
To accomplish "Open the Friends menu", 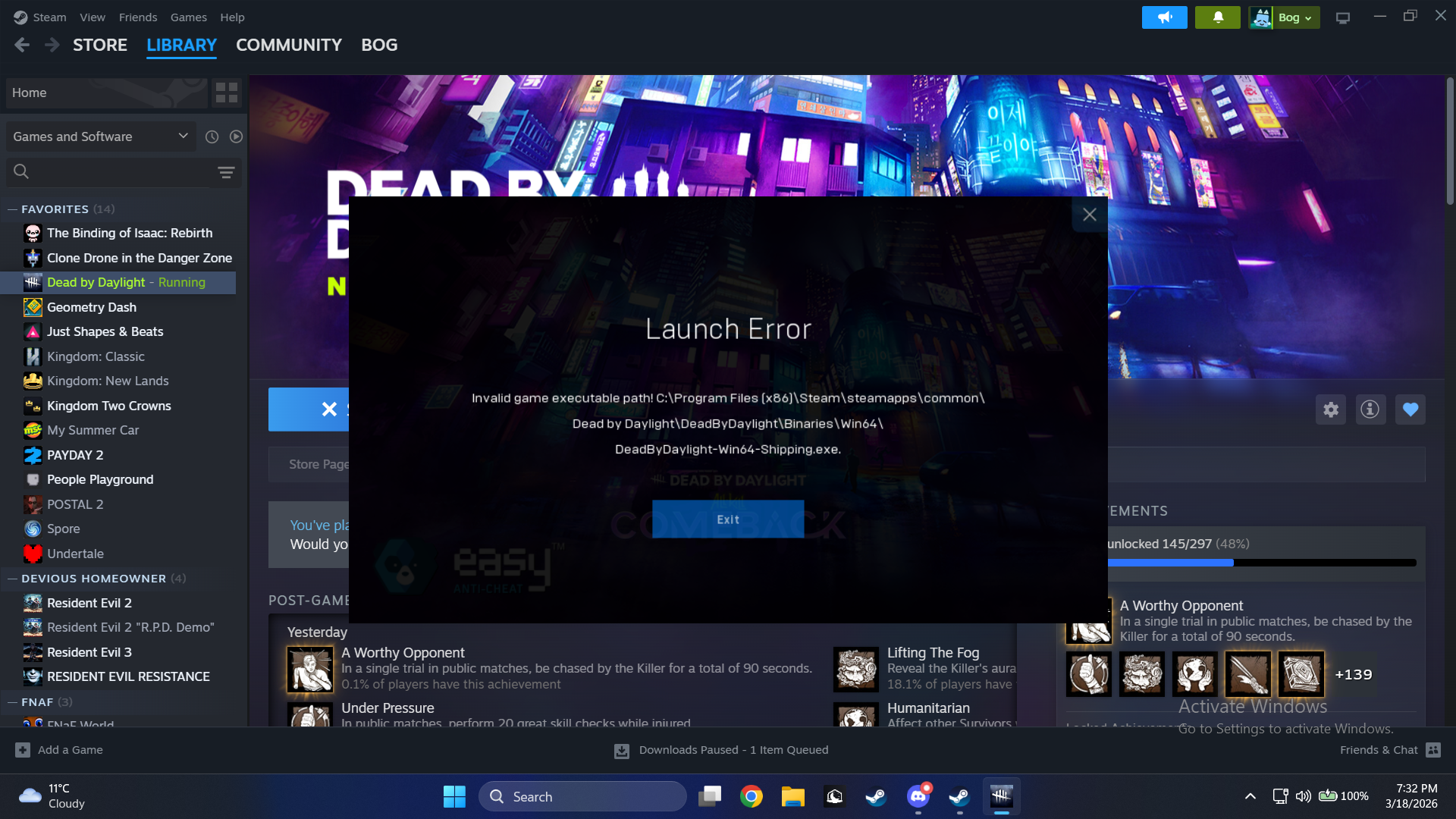I will click(138, 17).
